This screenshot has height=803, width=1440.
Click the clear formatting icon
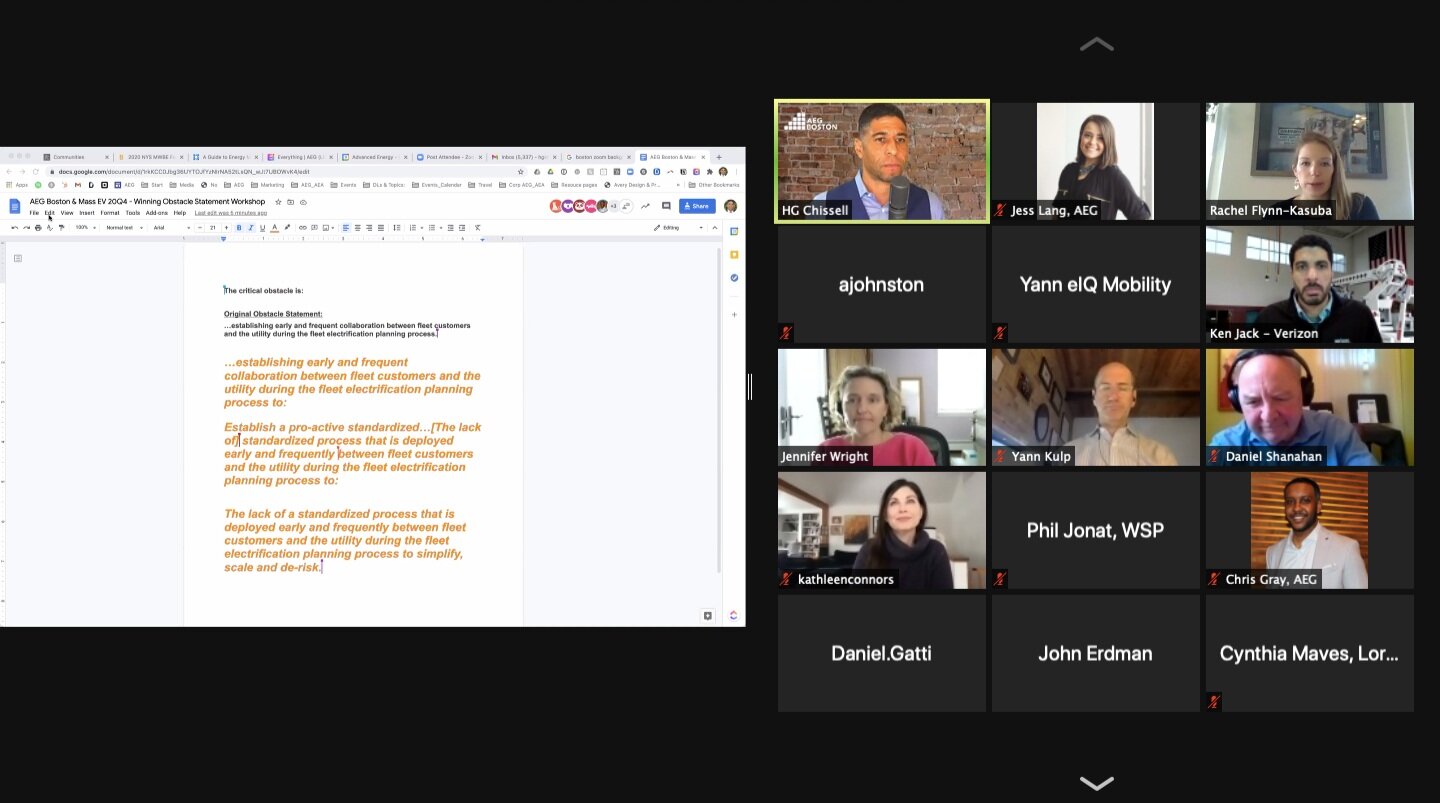[x=478, y=228]
